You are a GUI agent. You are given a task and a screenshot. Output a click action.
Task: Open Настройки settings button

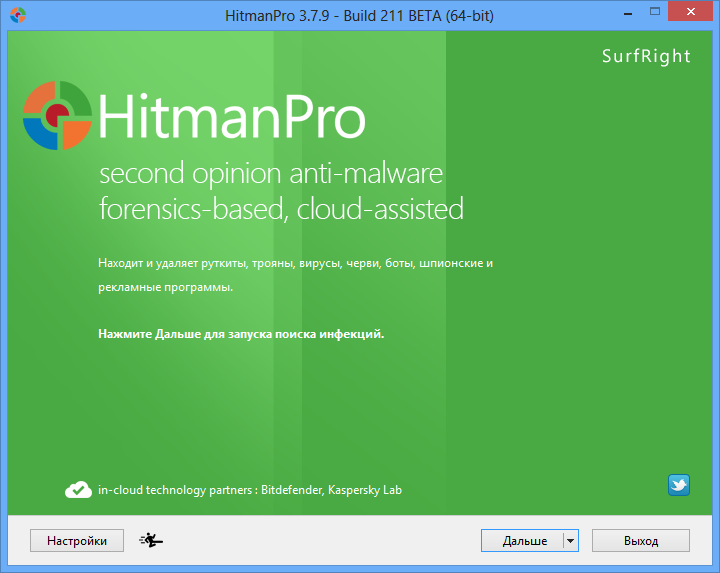(76, 541)
